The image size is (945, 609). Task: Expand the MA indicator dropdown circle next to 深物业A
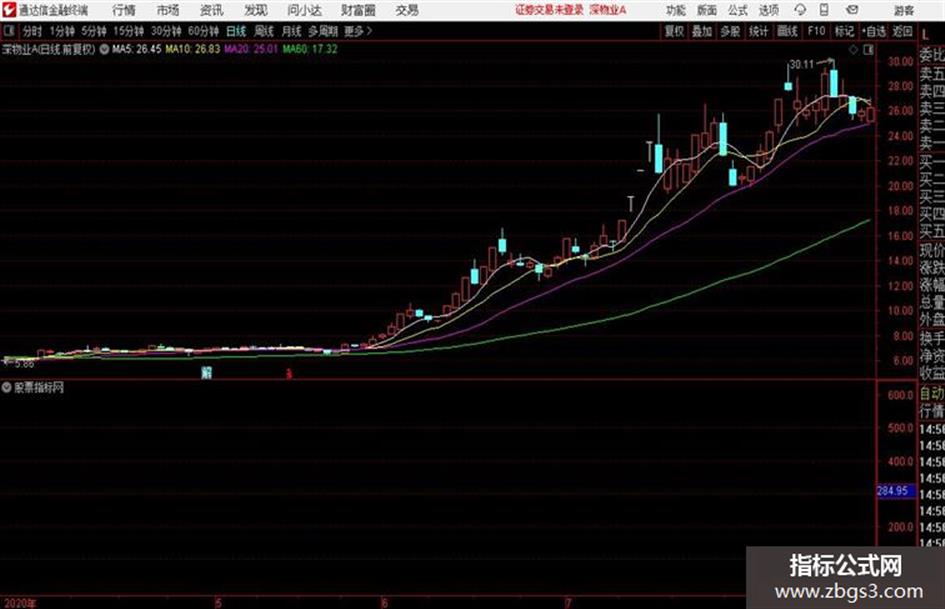[104, 49]
